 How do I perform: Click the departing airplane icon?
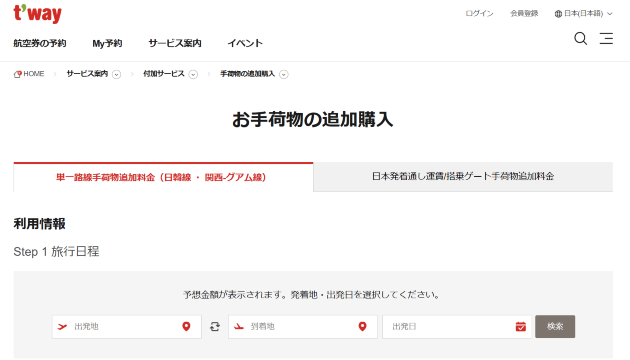click(62, 327)
